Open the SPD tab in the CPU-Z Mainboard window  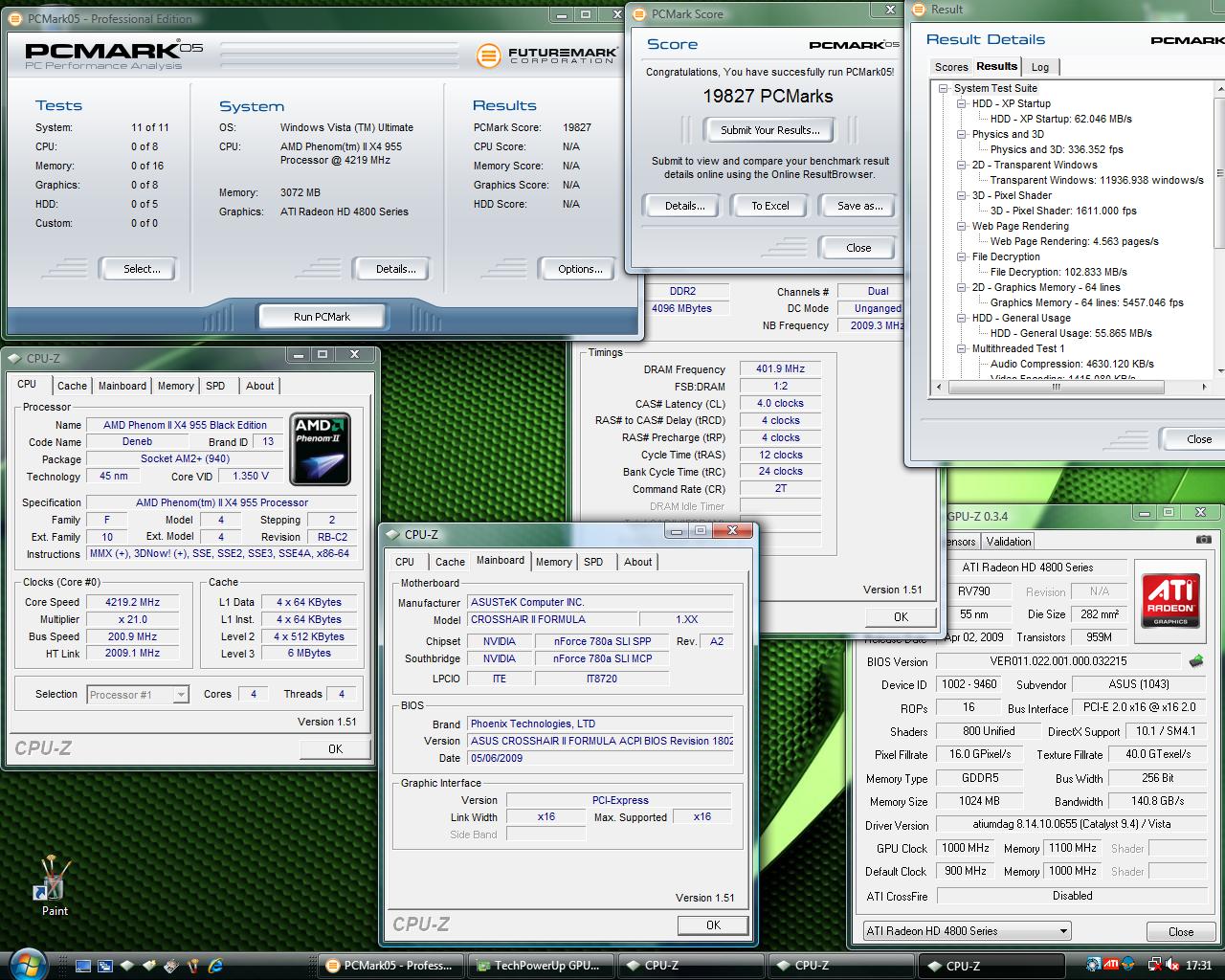point(593,562)
